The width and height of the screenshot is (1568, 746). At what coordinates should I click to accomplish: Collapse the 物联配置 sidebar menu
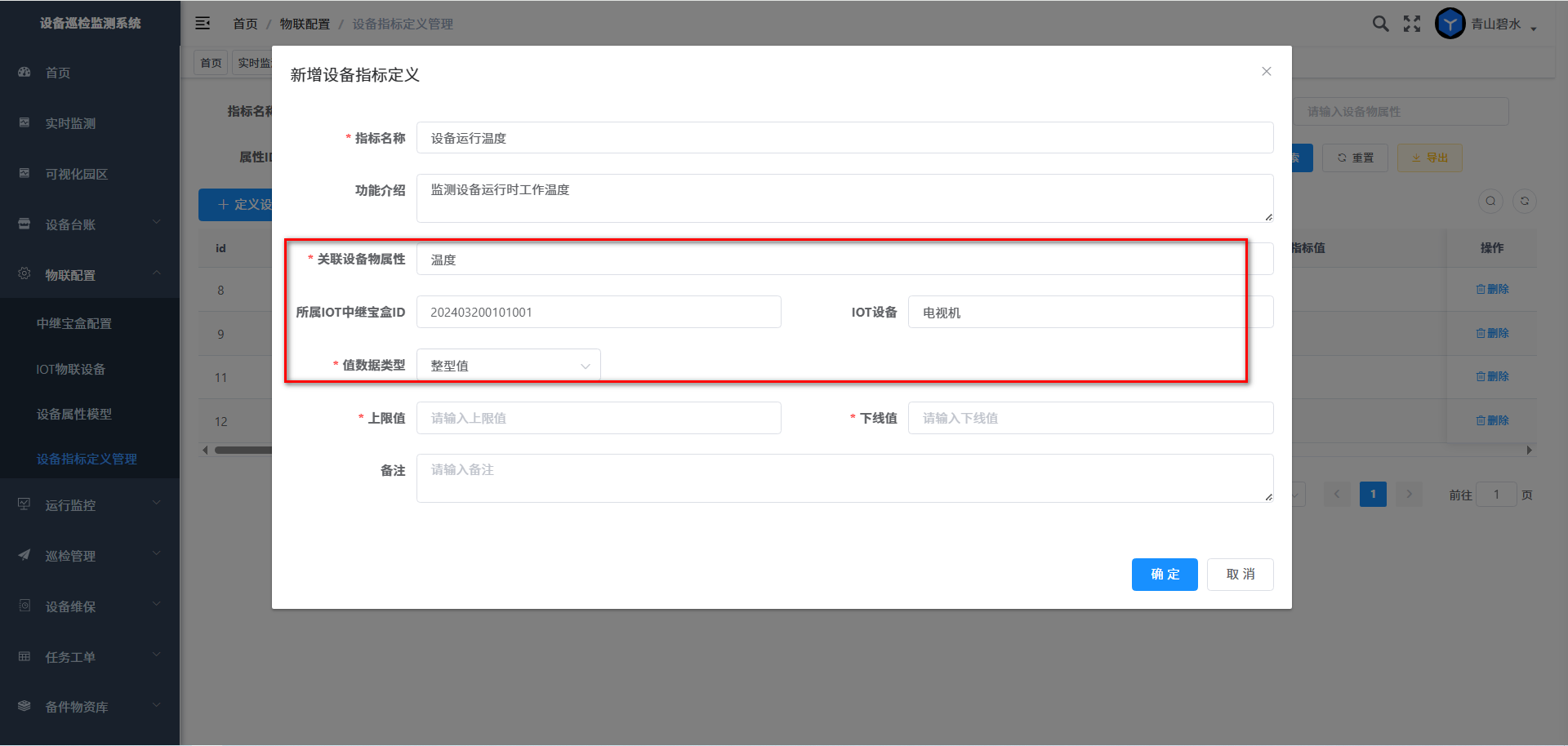click(x=90, y=275)
